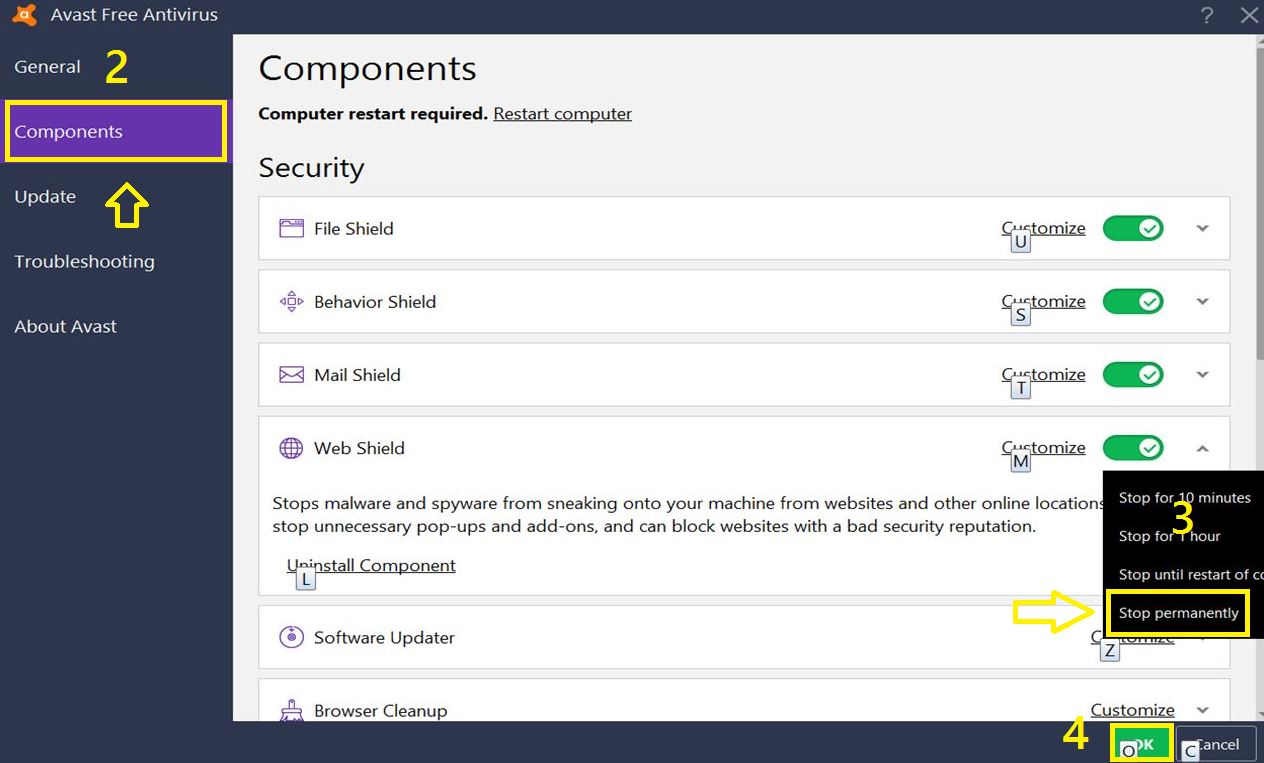
Task: Collapse the Web Shield section chevron
Action: pos(1203,448)
